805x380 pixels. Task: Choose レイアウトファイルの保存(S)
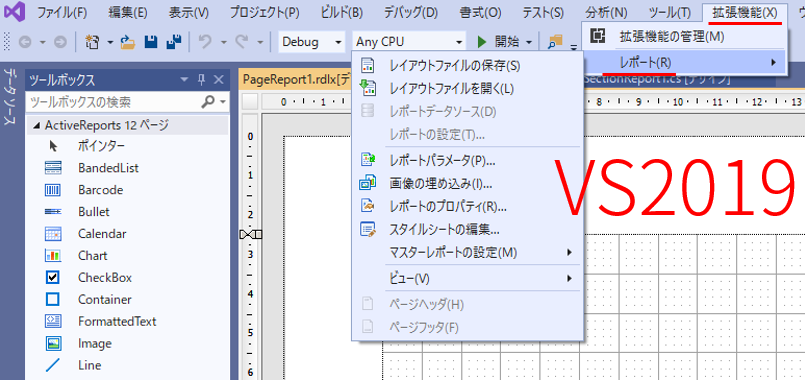467,66
